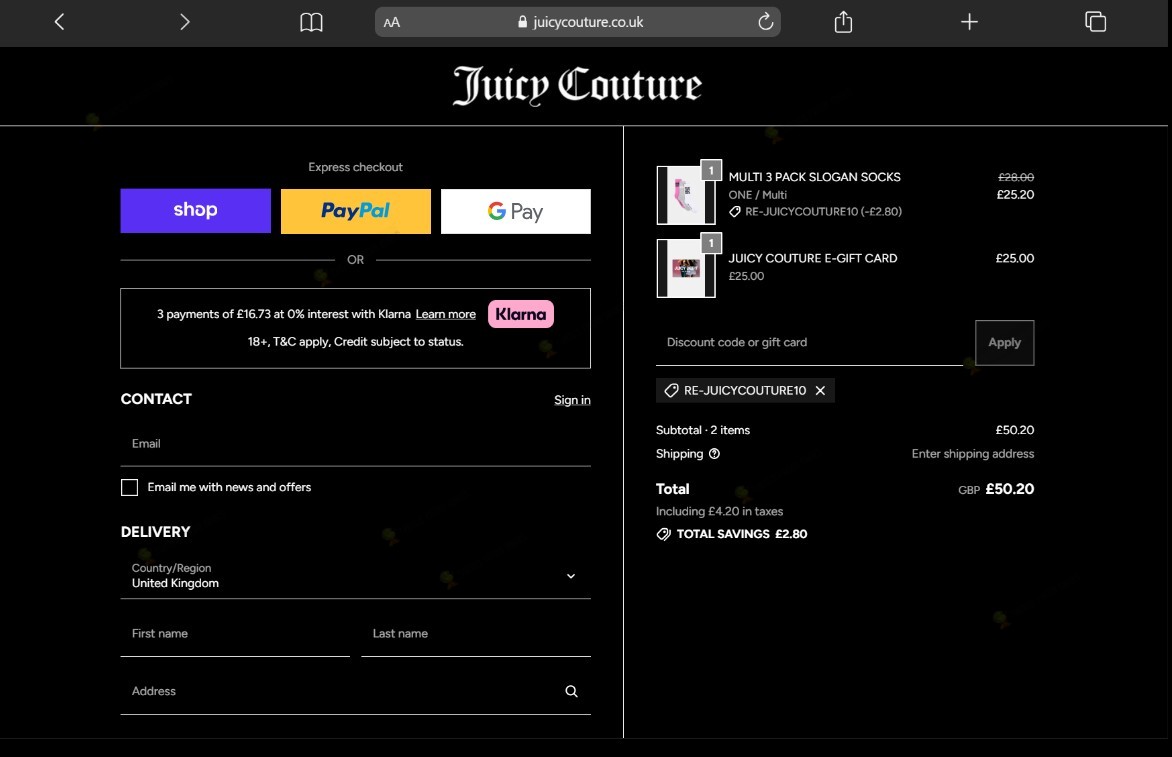Tick Email me with news and offers
This screenshot has width=1172, height=757.
[129, 487]
